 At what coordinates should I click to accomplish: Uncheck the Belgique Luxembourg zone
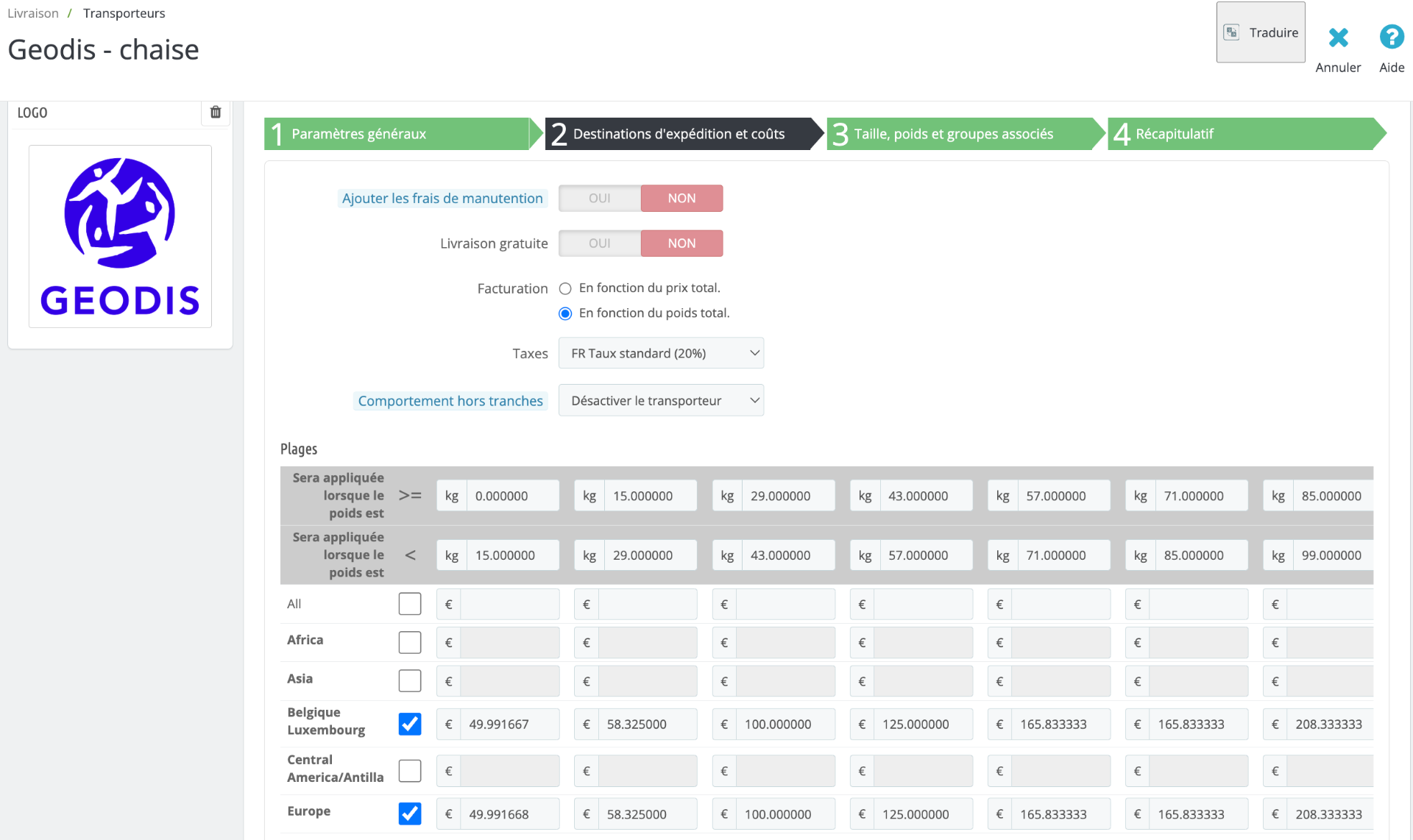(x=410, y=724)
